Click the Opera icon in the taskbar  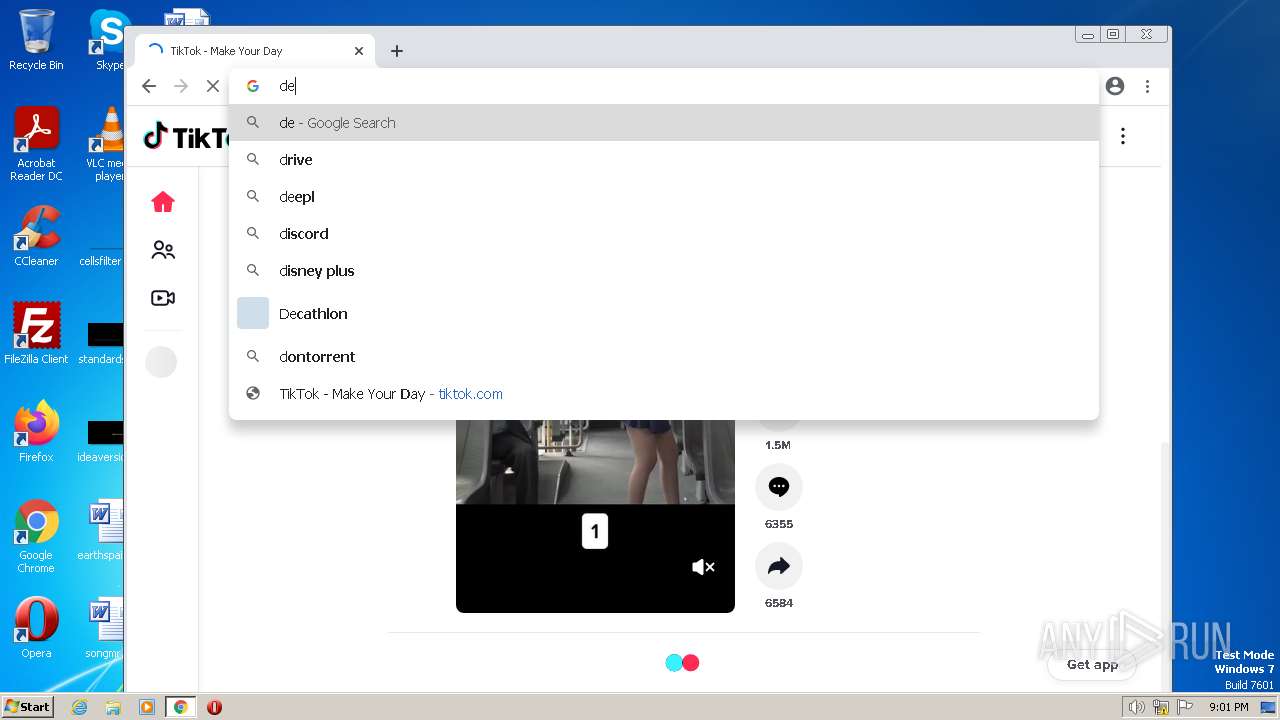214,707
